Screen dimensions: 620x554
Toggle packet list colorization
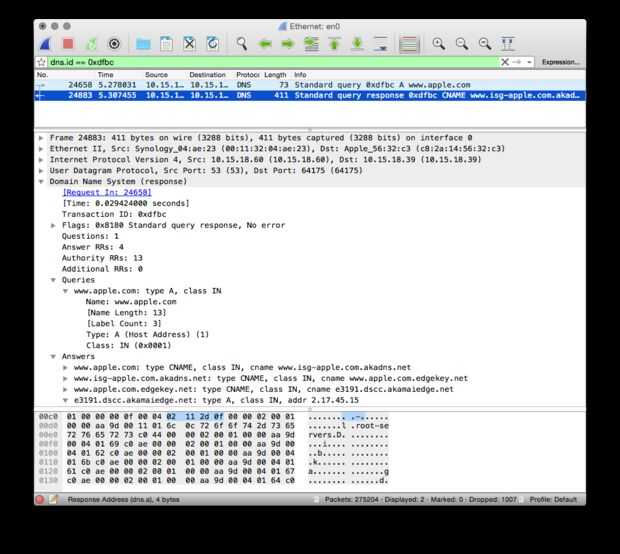pos(409,43)
